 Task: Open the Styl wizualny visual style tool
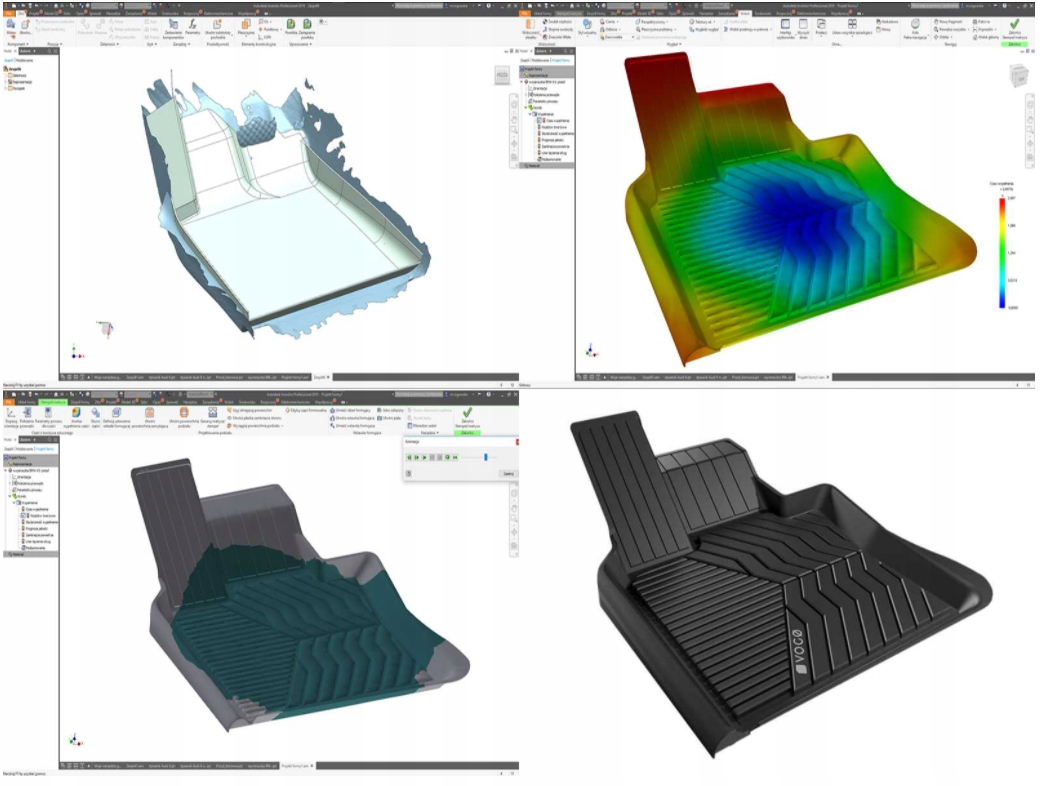point(588,24)
